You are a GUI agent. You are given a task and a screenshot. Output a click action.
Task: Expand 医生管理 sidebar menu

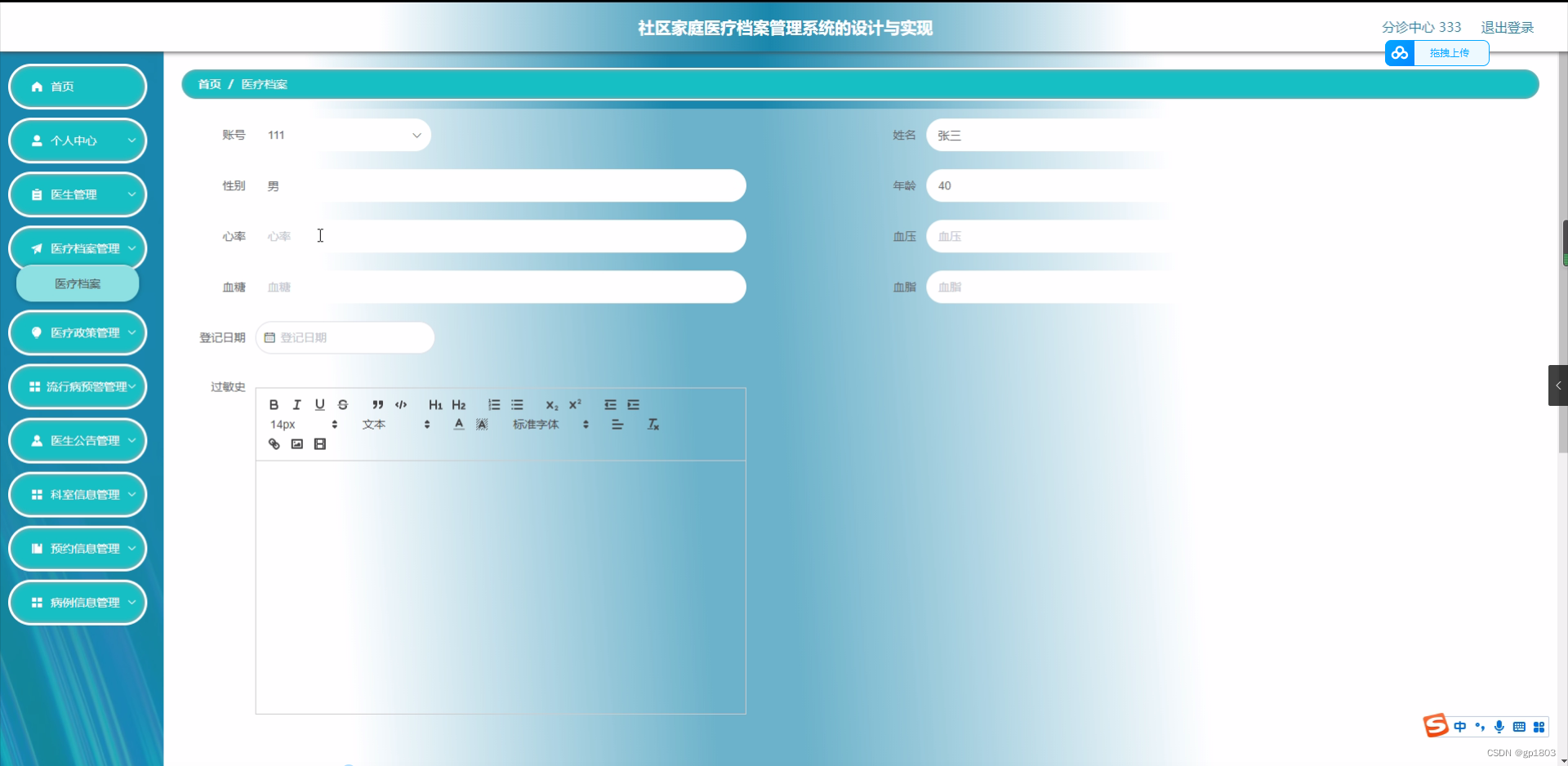(x=78, y=194)
